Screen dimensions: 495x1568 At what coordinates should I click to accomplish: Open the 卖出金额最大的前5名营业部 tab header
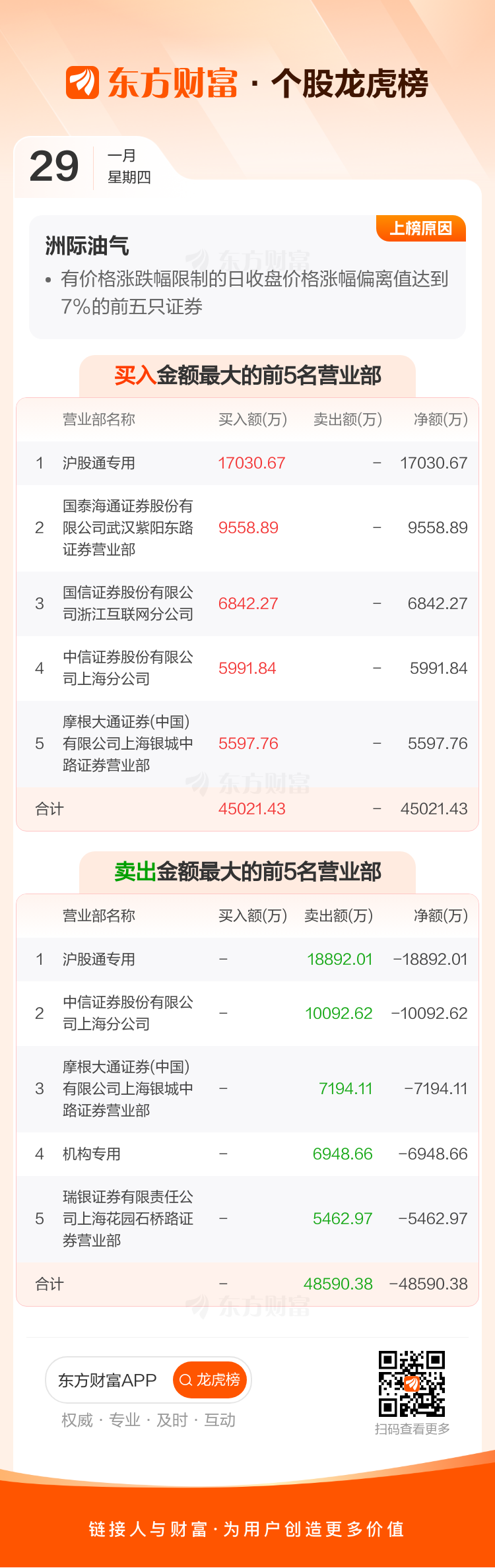pyautogui.click(x=247, y=872)
